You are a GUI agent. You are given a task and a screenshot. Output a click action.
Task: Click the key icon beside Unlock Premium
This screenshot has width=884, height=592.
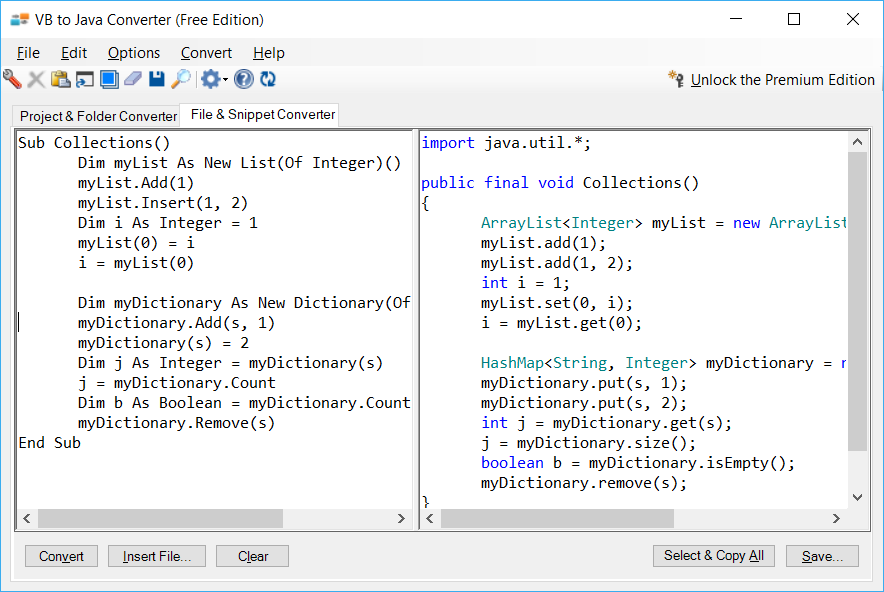(x=676, y=79)
